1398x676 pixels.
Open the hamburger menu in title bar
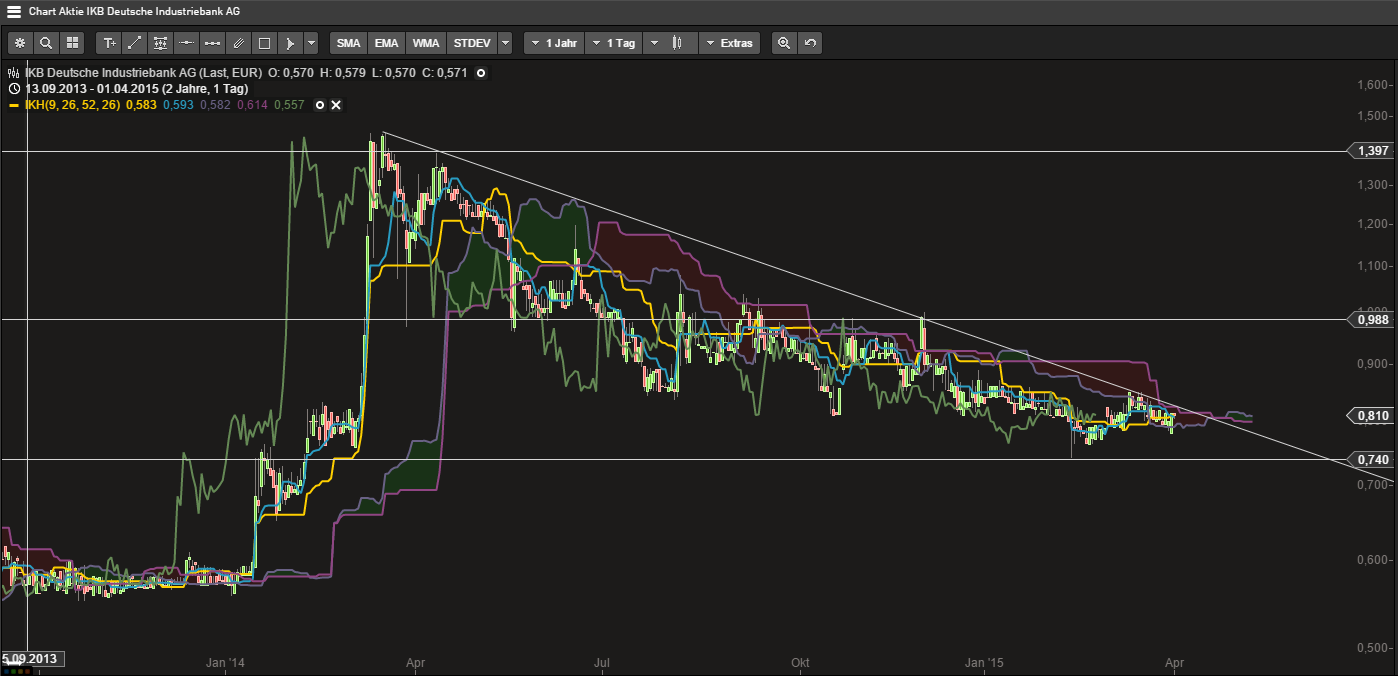pyautogui.click(x=14, y=12)
